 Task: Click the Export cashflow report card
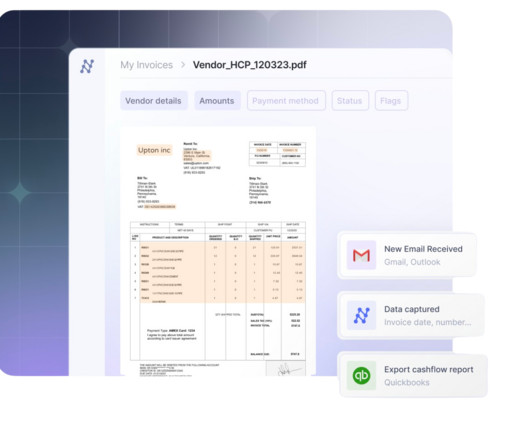413,375
